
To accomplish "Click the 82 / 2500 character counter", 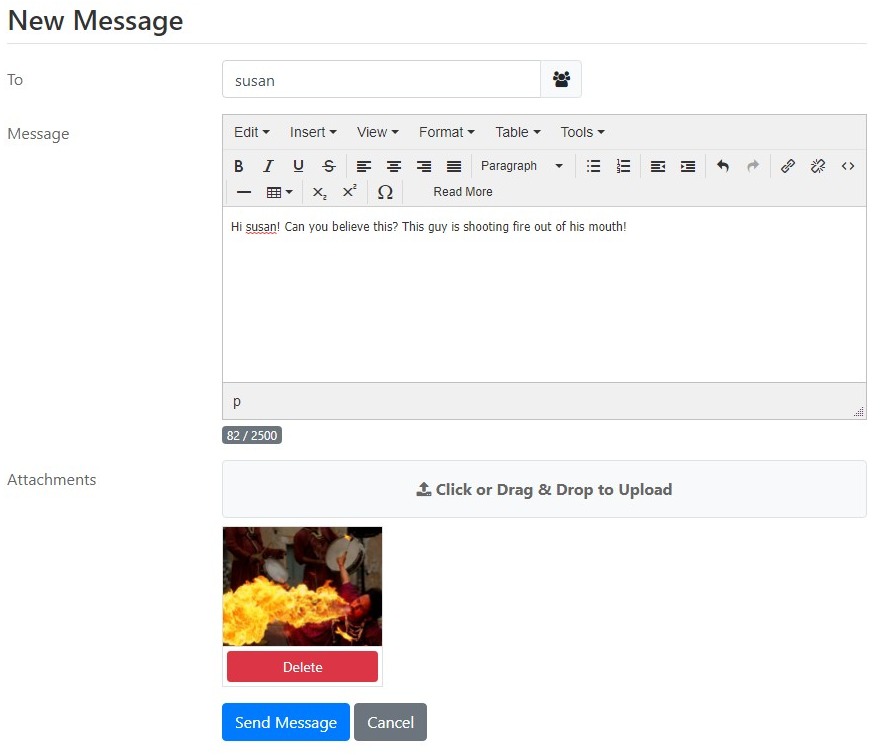I will tap(252, 436).
